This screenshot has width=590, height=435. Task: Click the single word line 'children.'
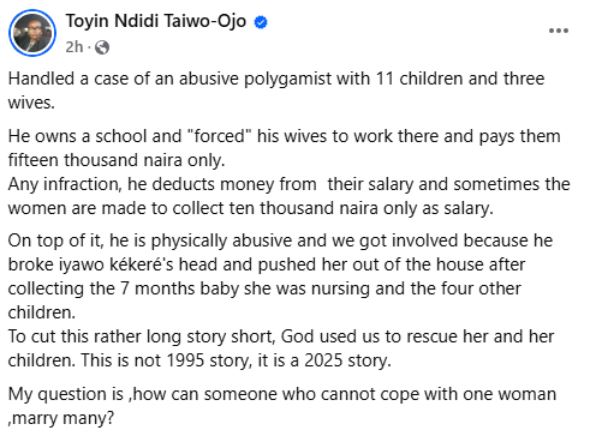tap(42, 313)
